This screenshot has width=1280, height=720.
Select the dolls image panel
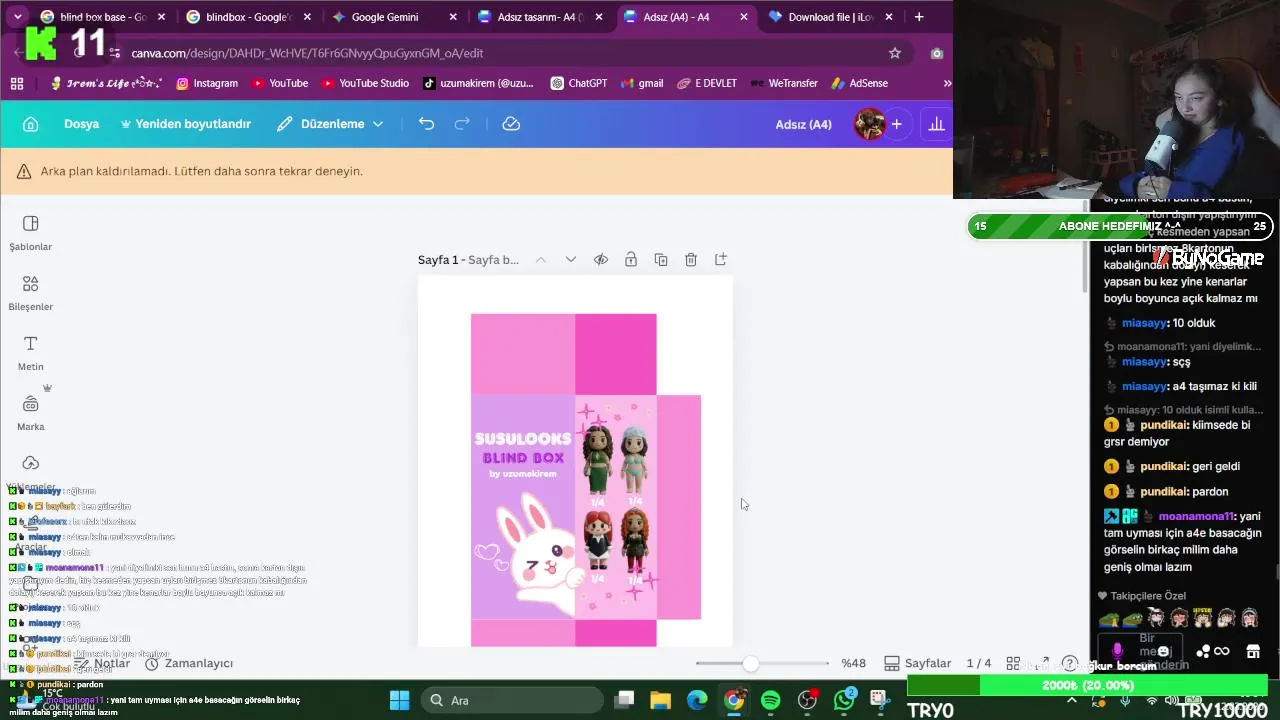click(x=615, y=506)
